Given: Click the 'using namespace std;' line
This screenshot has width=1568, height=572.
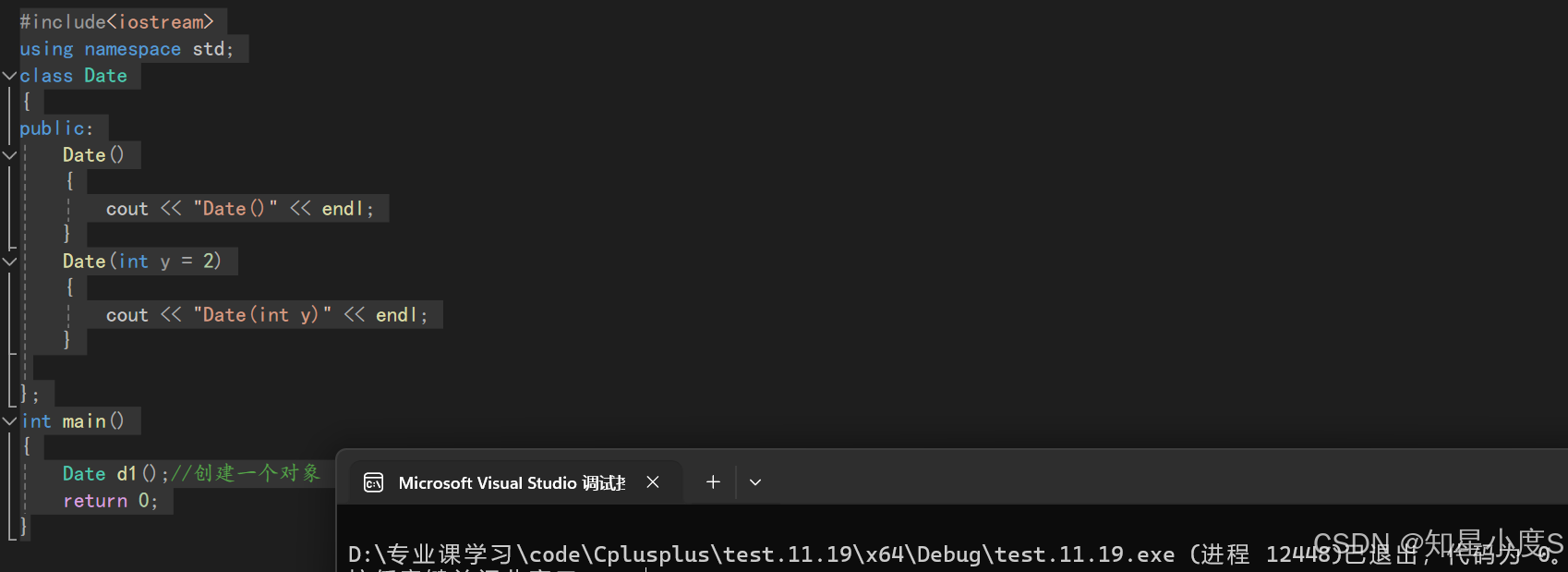Looking at the screenshot, I should (127, 49).
